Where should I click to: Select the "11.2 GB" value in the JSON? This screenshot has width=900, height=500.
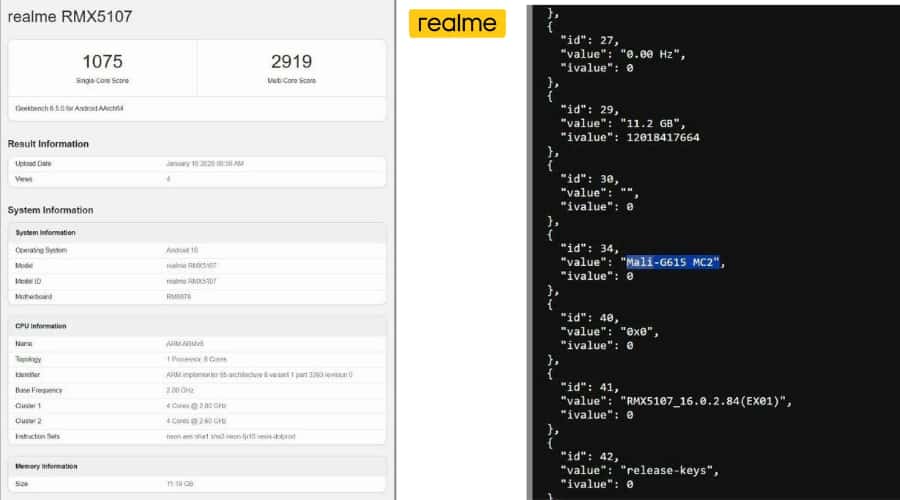click(653, 123)
